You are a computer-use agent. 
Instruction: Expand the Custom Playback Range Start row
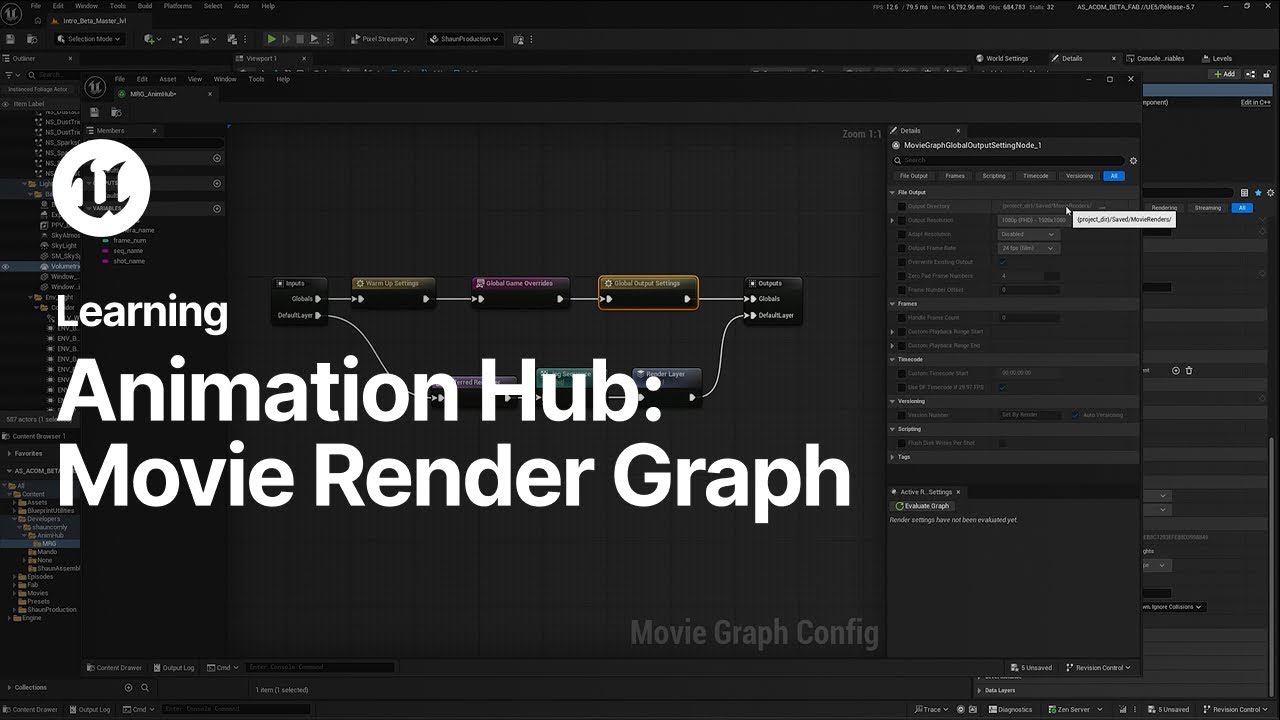[892, 332]
